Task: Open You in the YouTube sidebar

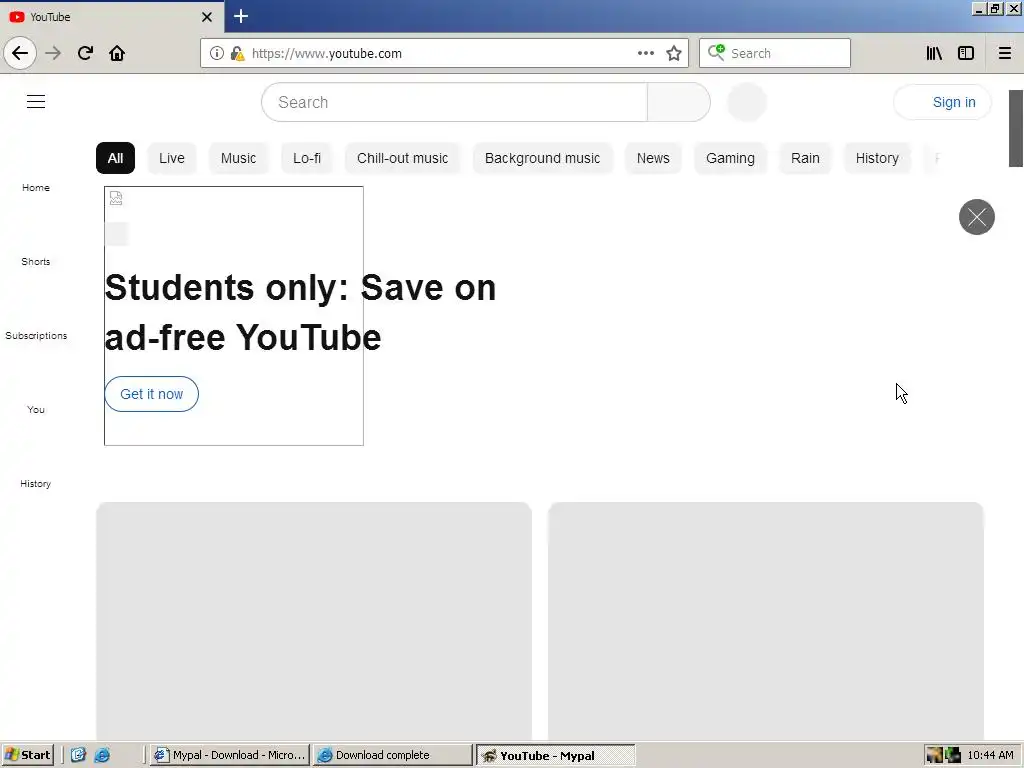Action: pos(36,409)
